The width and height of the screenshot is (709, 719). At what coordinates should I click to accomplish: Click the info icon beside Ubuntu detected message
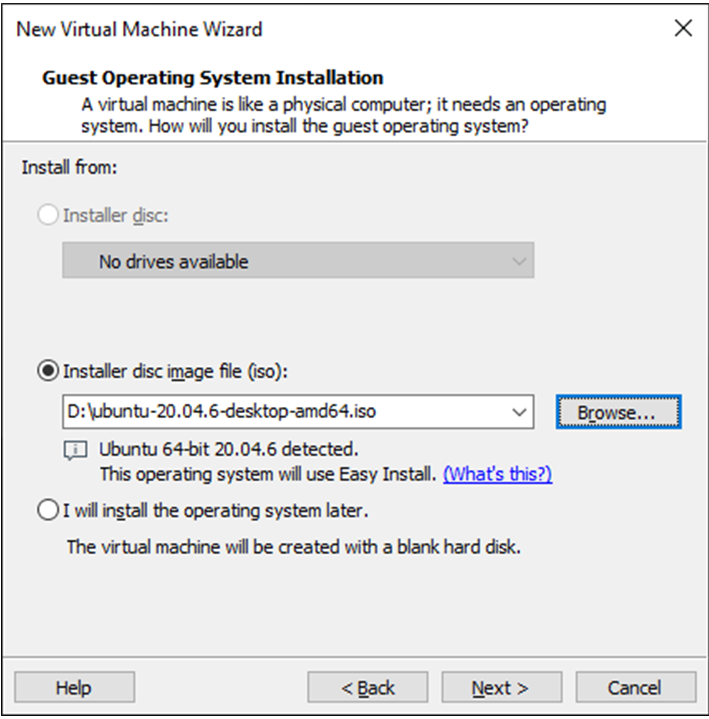point(75,450)
